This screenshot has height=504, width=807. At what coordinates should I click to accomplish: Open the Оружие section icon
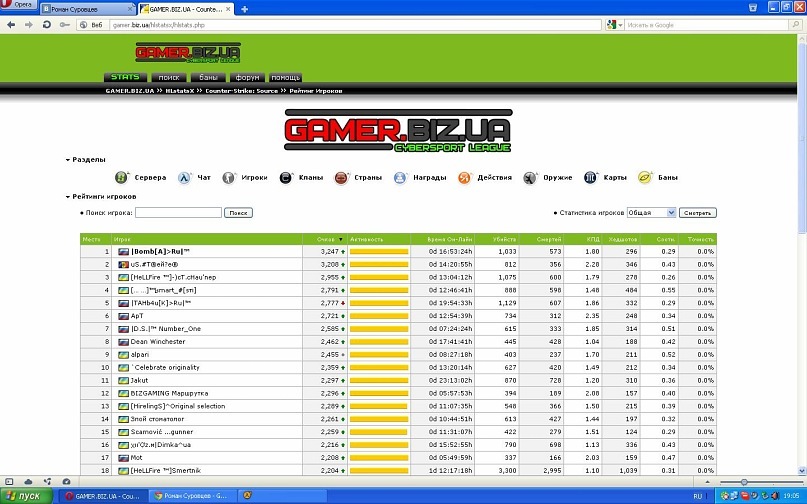pyautogui.click(x=530, y=178)
